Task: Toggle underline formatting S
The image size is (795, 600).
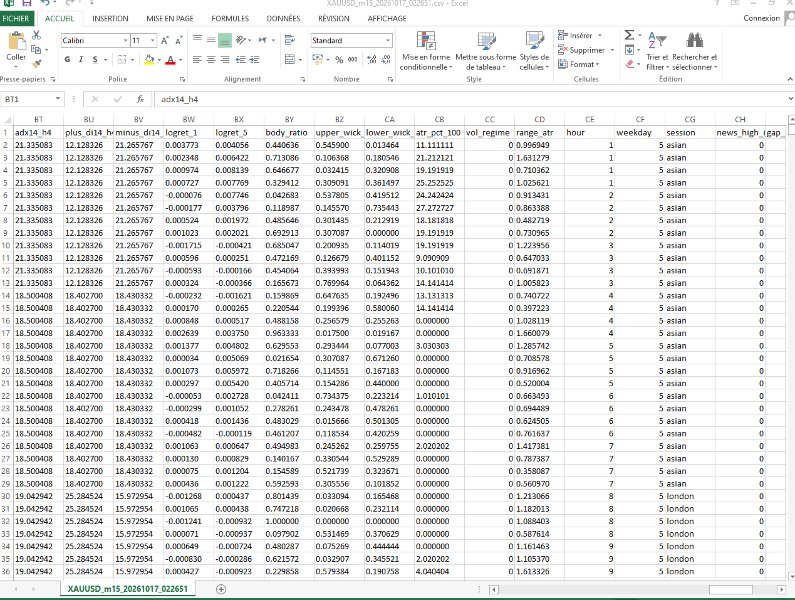Action: pyautogui.click(x=95, y=60)
